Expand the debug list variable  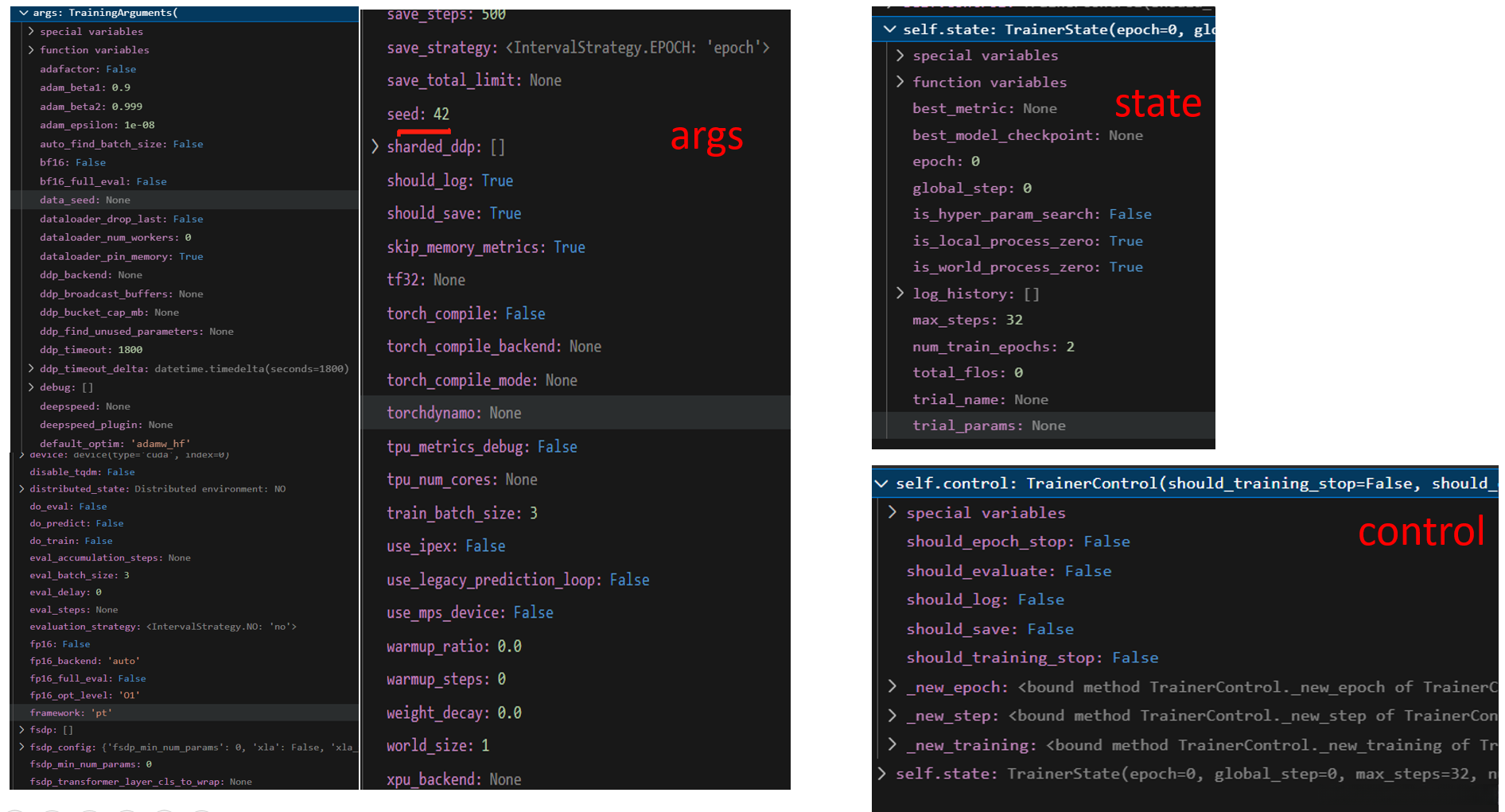31,387
